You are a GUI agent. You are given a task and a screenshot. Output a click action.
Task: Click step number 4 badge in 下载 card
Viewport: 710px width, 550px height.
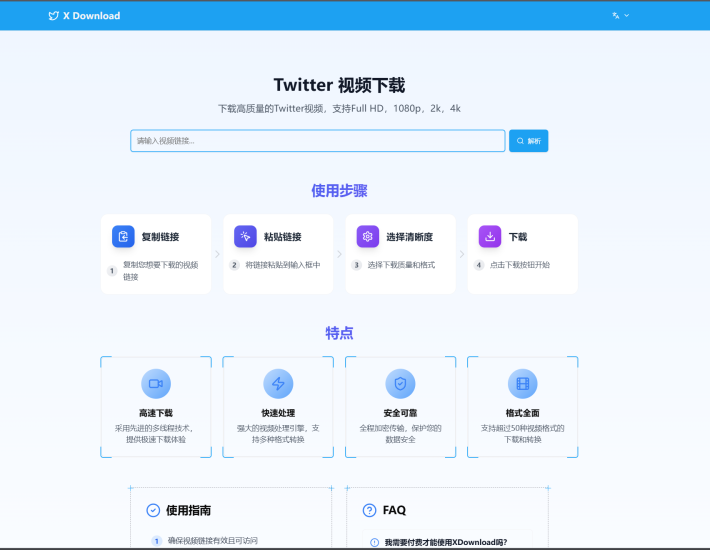479,265
